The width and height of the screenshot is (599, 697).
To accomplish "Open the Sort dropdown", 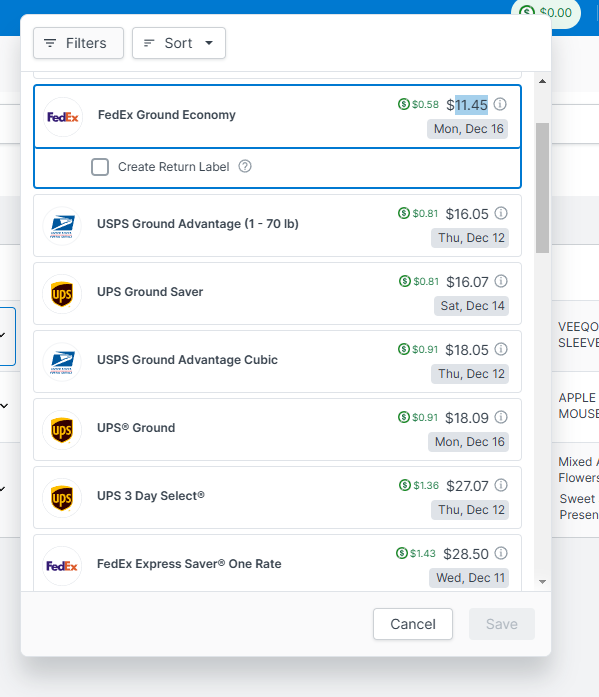I will [179, 43].
